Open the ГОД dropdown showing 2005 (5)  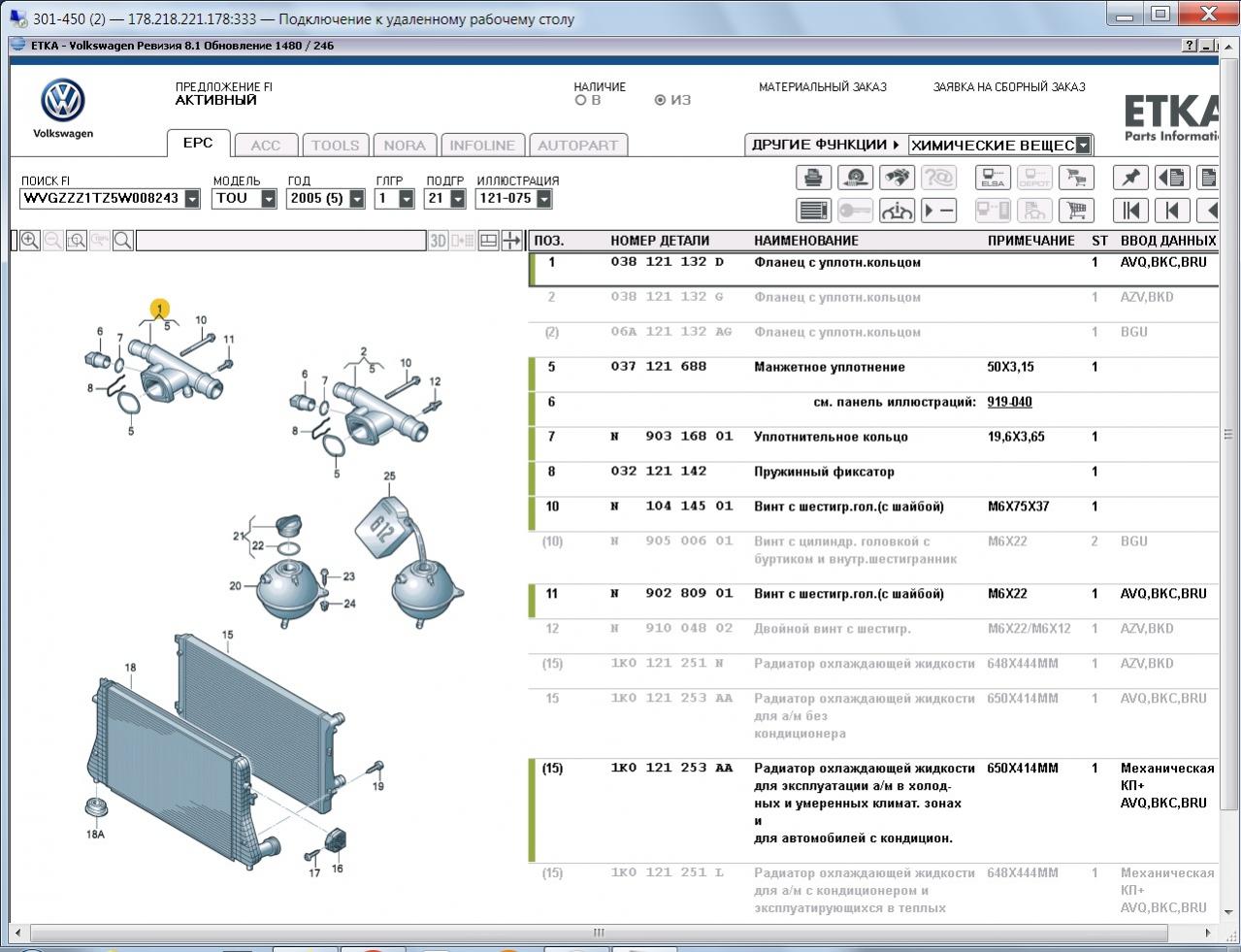(x=357, y=199)
